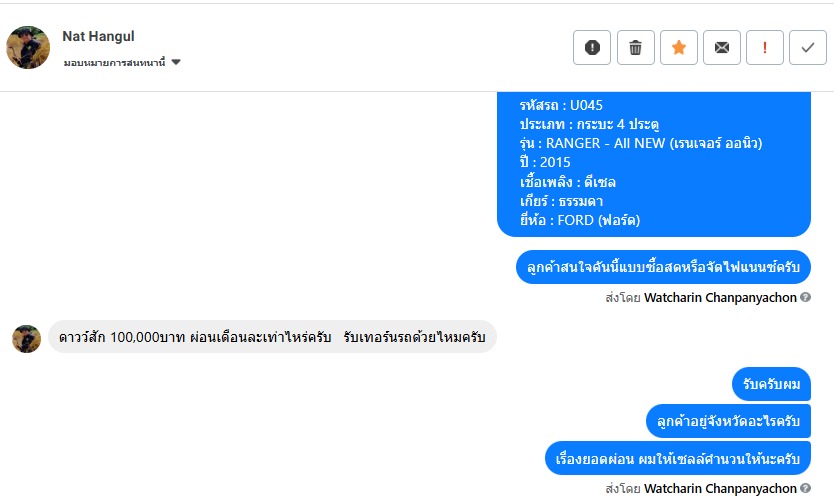This screenshot has width=834, height=500.
Task: Click the installment calculation reply message
Action: click(678, 459)
